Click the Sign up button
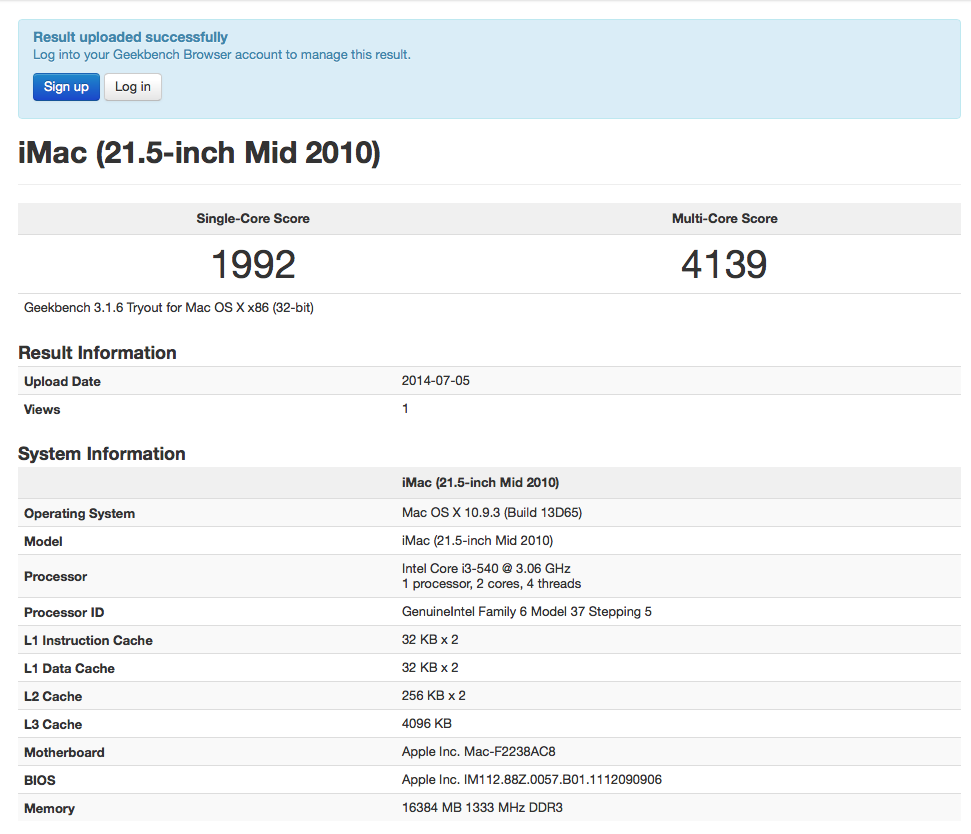The image size is (971, 834). pos(66,87)
